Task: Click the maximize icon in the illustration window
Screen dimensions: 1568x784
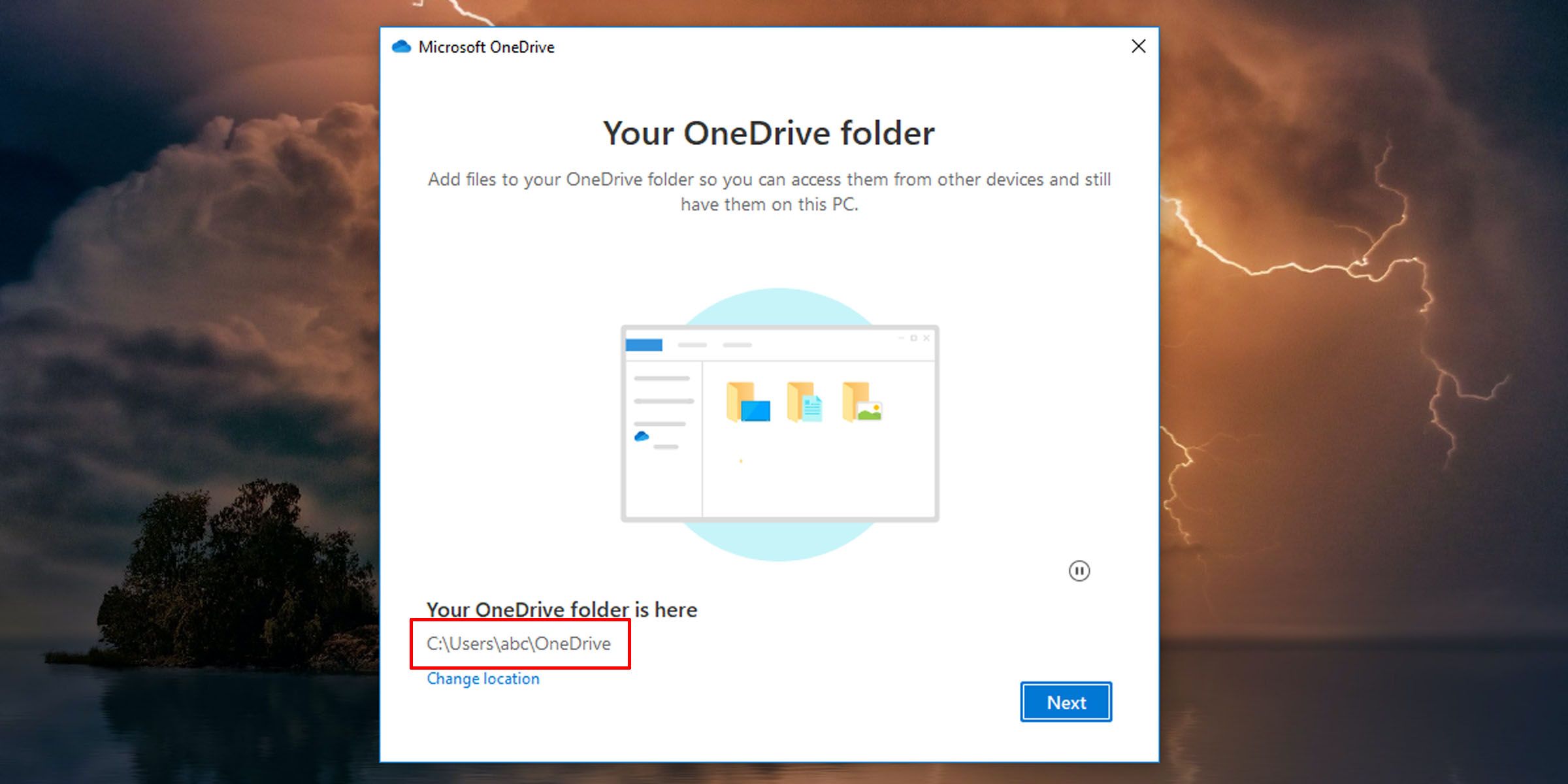Action: (914, 338)
